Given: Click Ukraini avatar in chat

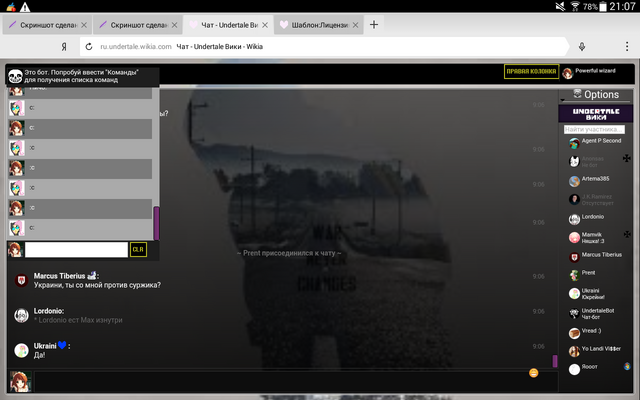Looking at the screenshot, I should [x=21, y=350].
